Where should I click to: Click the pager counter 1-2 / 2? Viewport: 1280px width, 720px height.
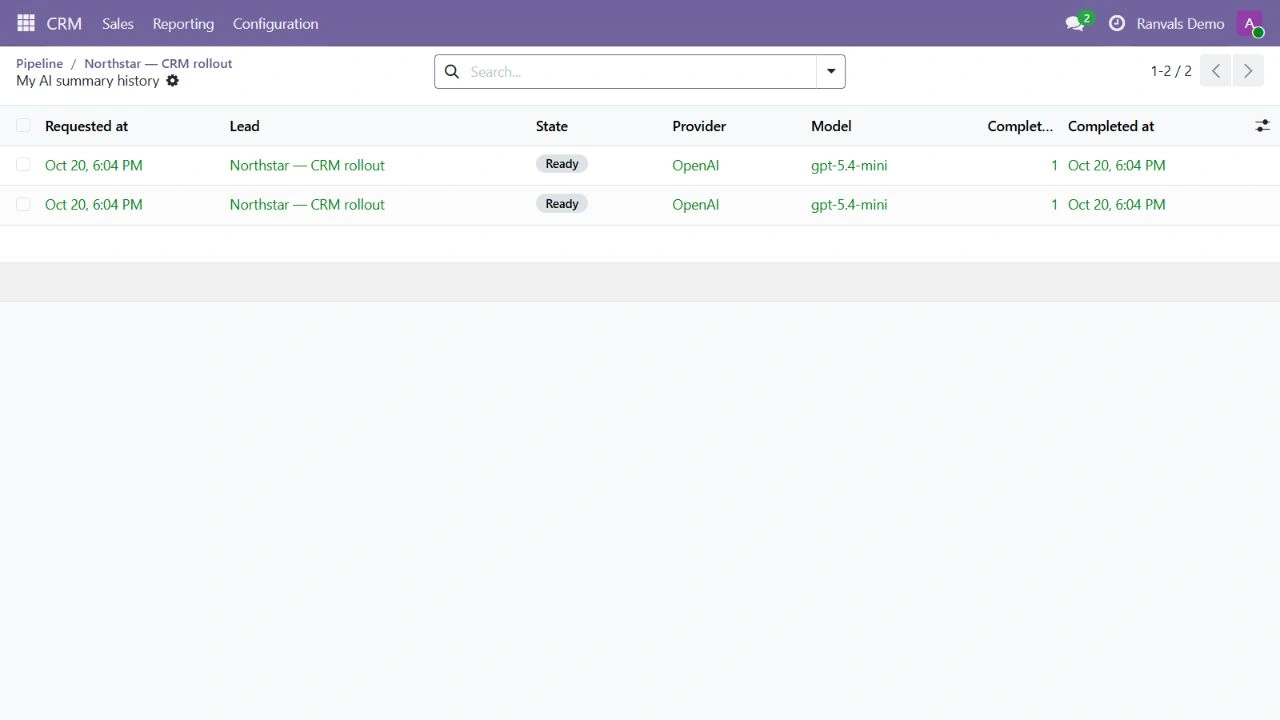(1171, 71)
